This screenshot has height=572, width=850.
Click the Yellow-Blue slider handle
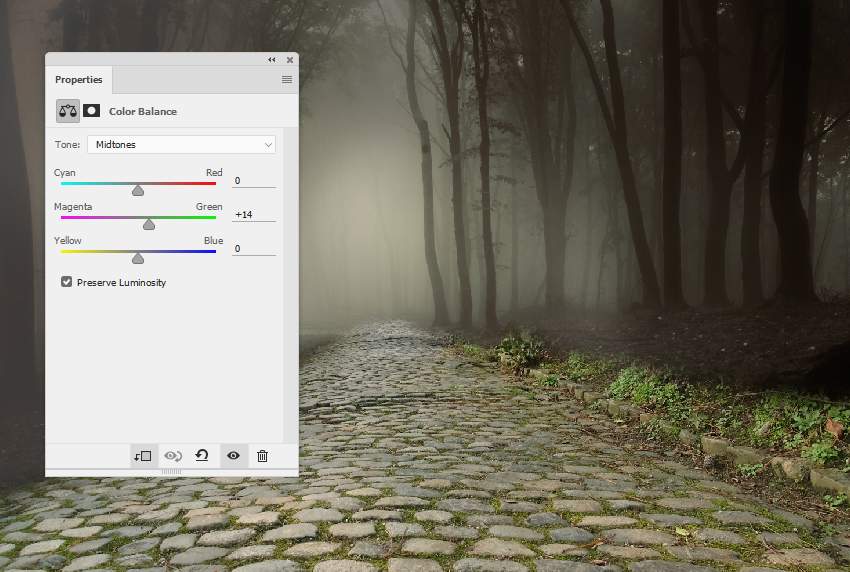point(138,258)
